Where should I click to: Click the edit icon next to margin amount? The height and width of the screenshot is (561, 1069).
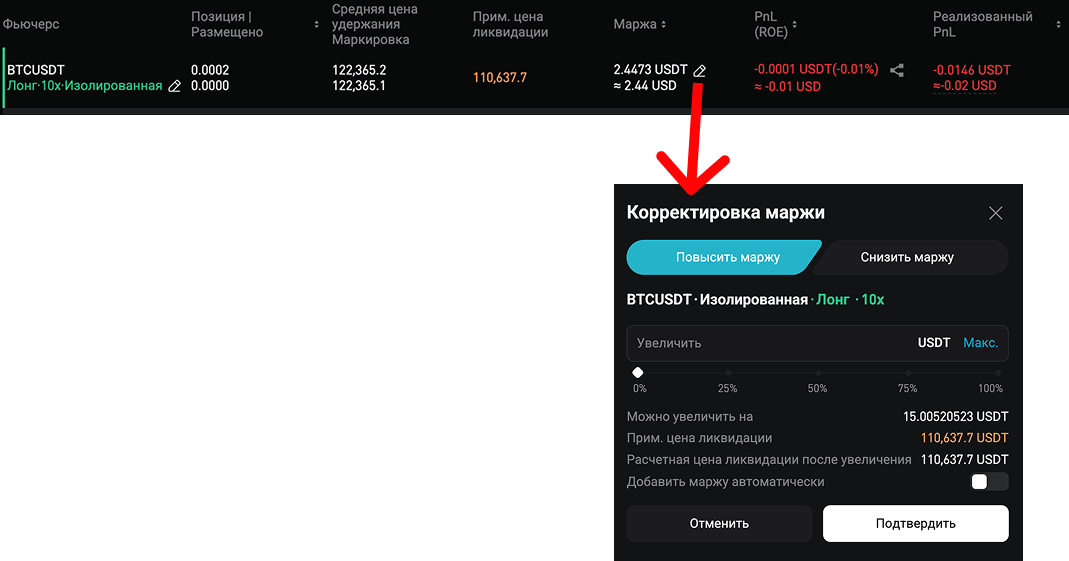coord(700,70)
